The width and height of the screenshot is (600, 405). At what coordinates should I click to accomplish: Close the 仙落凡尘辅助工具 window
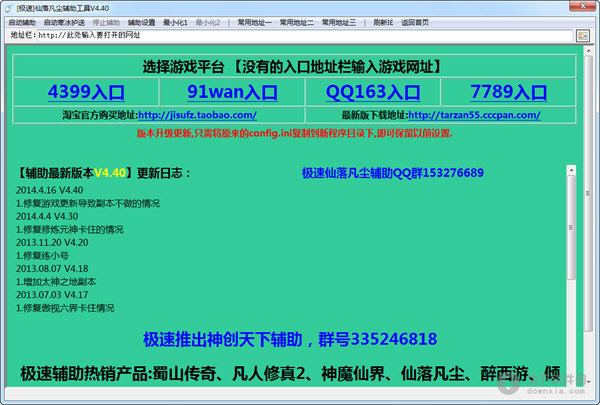point(582,6)
